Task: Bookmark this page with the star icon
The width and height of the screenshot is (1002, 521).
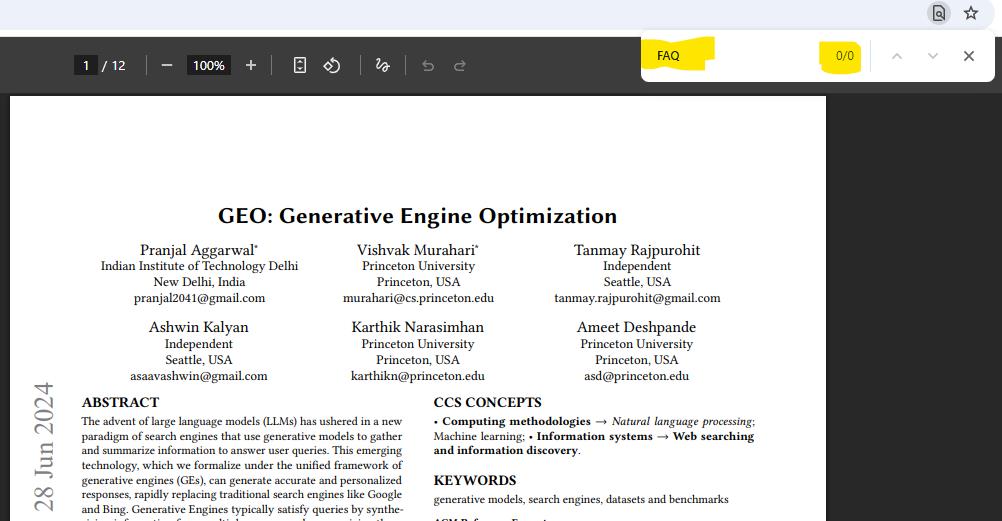Action: [970, 13]
